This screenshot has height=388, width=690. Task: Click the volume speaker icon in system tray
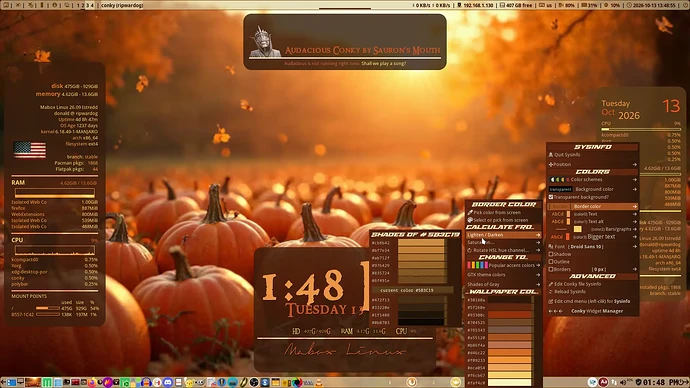[x=623, y=383]
